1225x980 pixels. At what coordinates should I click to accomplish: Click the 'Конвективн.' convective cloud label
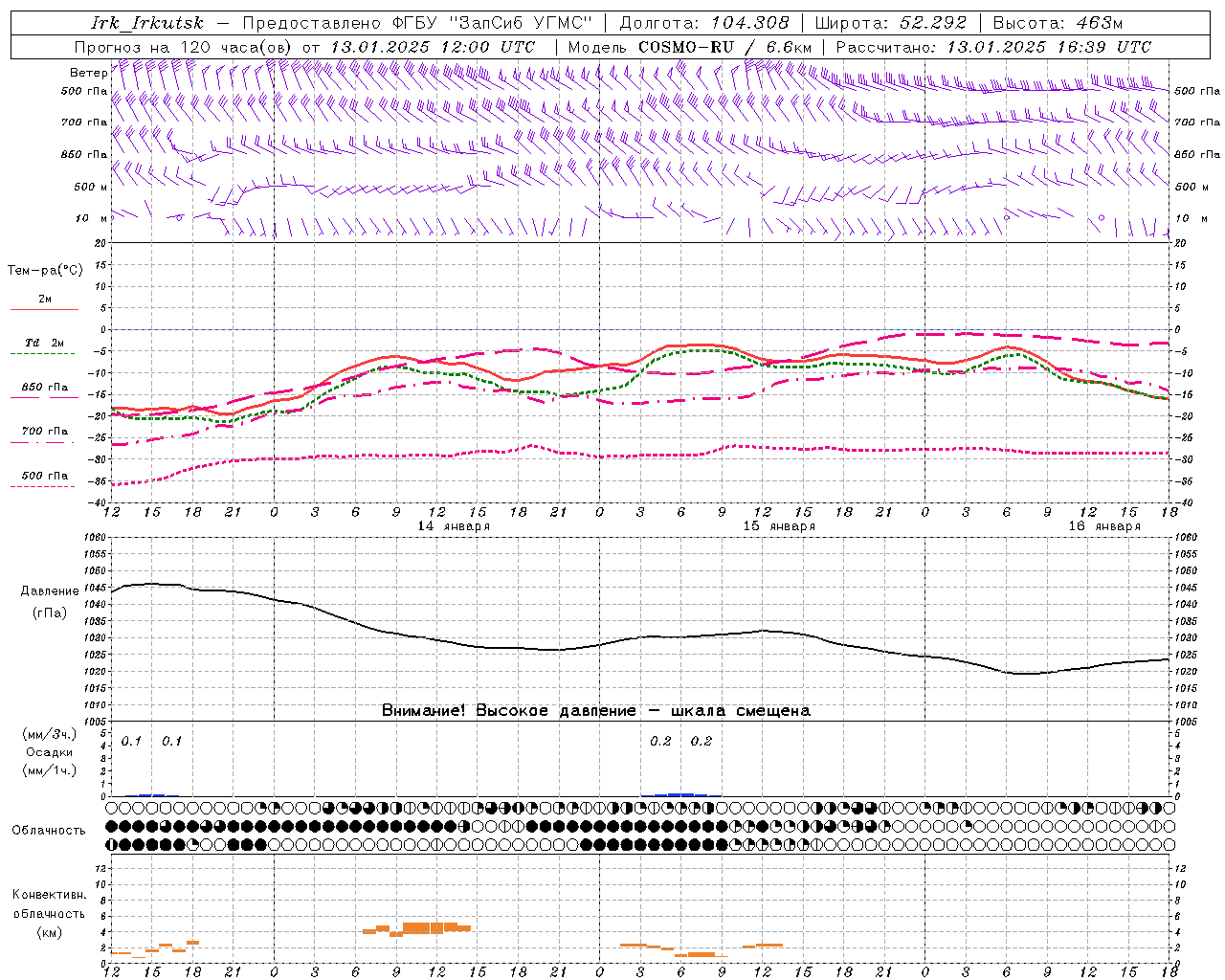point(49,895)
